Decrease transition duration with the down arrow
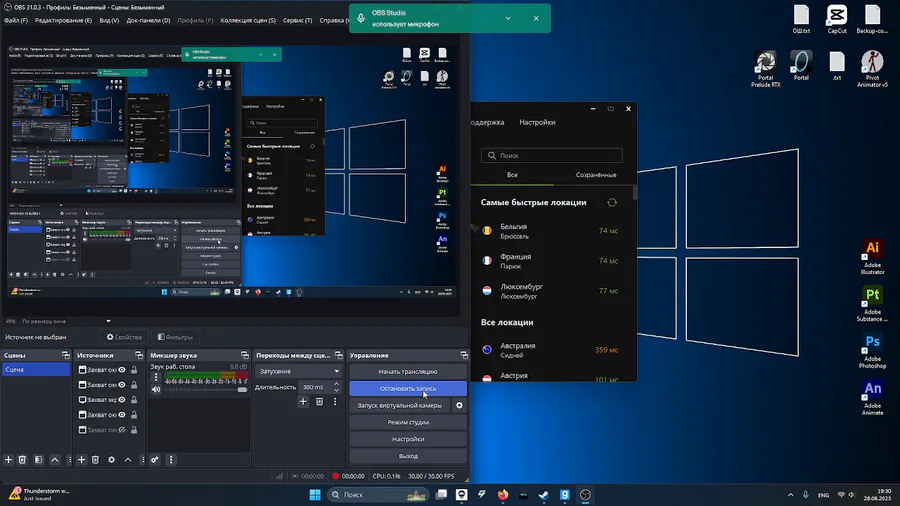The width and height of the screenshot is (900, 506). [x=336, y=390]
